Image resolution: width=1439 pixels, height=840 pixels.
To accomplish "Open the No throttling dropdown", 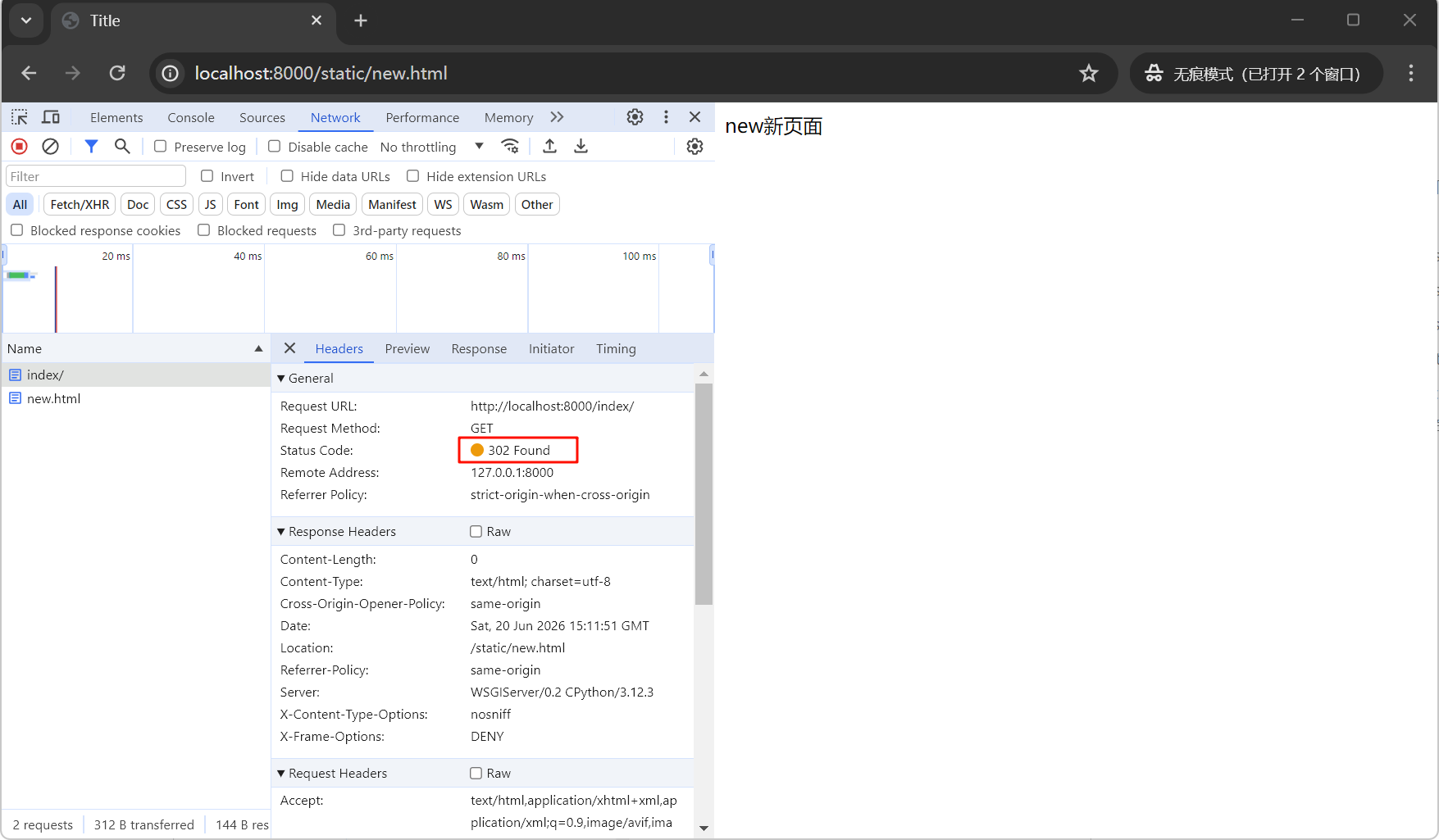I will tap(432, 147).
